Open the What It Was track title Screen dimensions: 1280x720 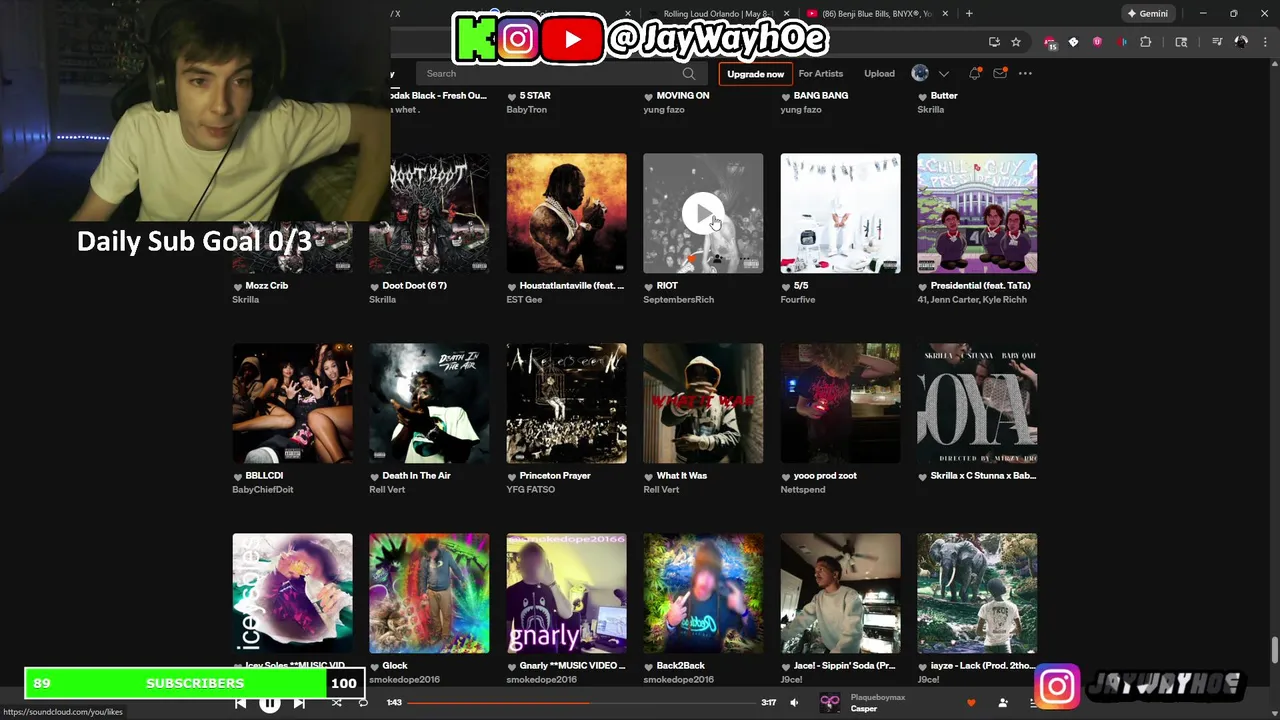[681, 476]
